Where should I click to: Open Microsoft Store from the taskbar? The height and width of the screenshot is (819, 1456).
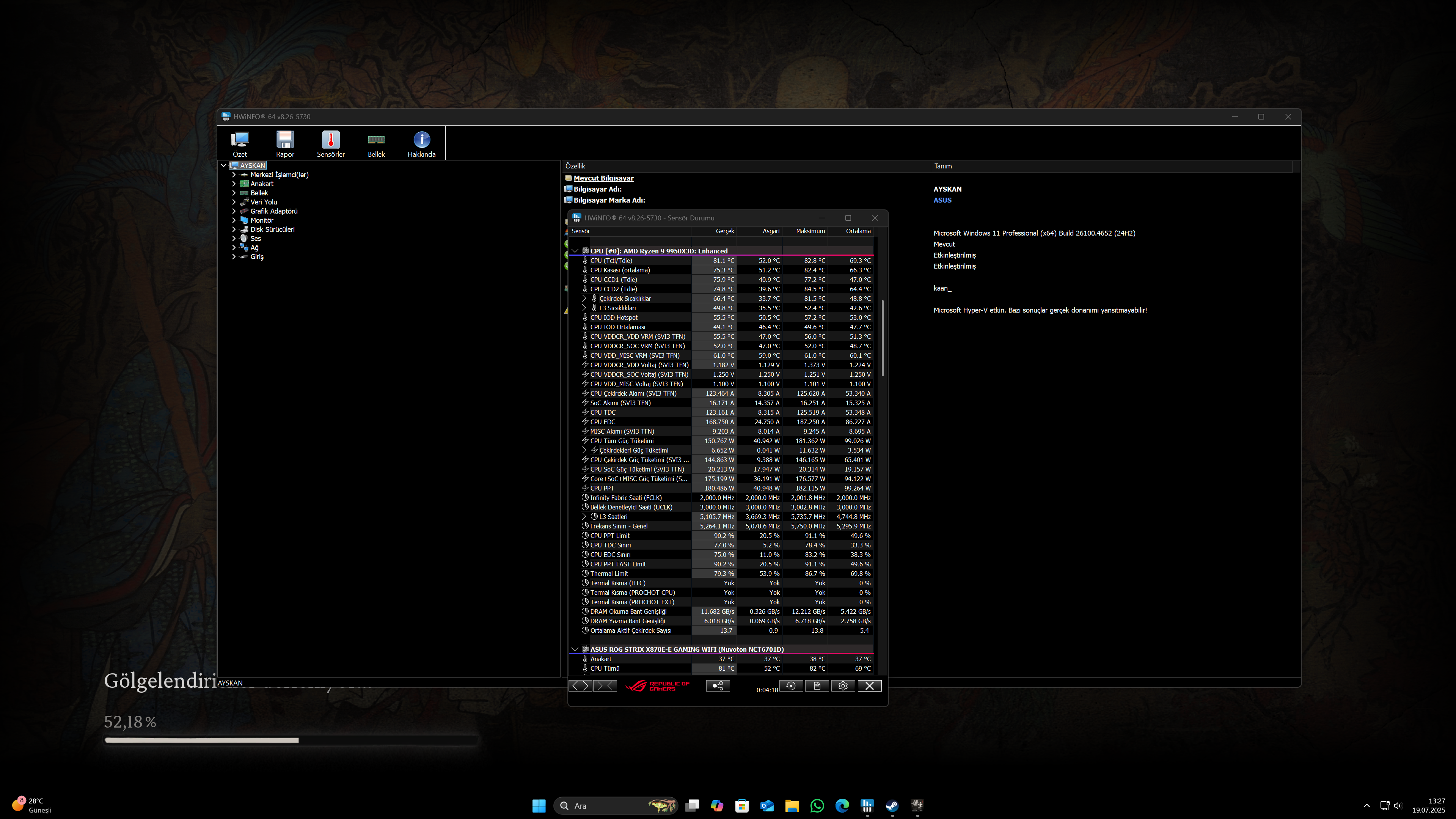(742, 805)
